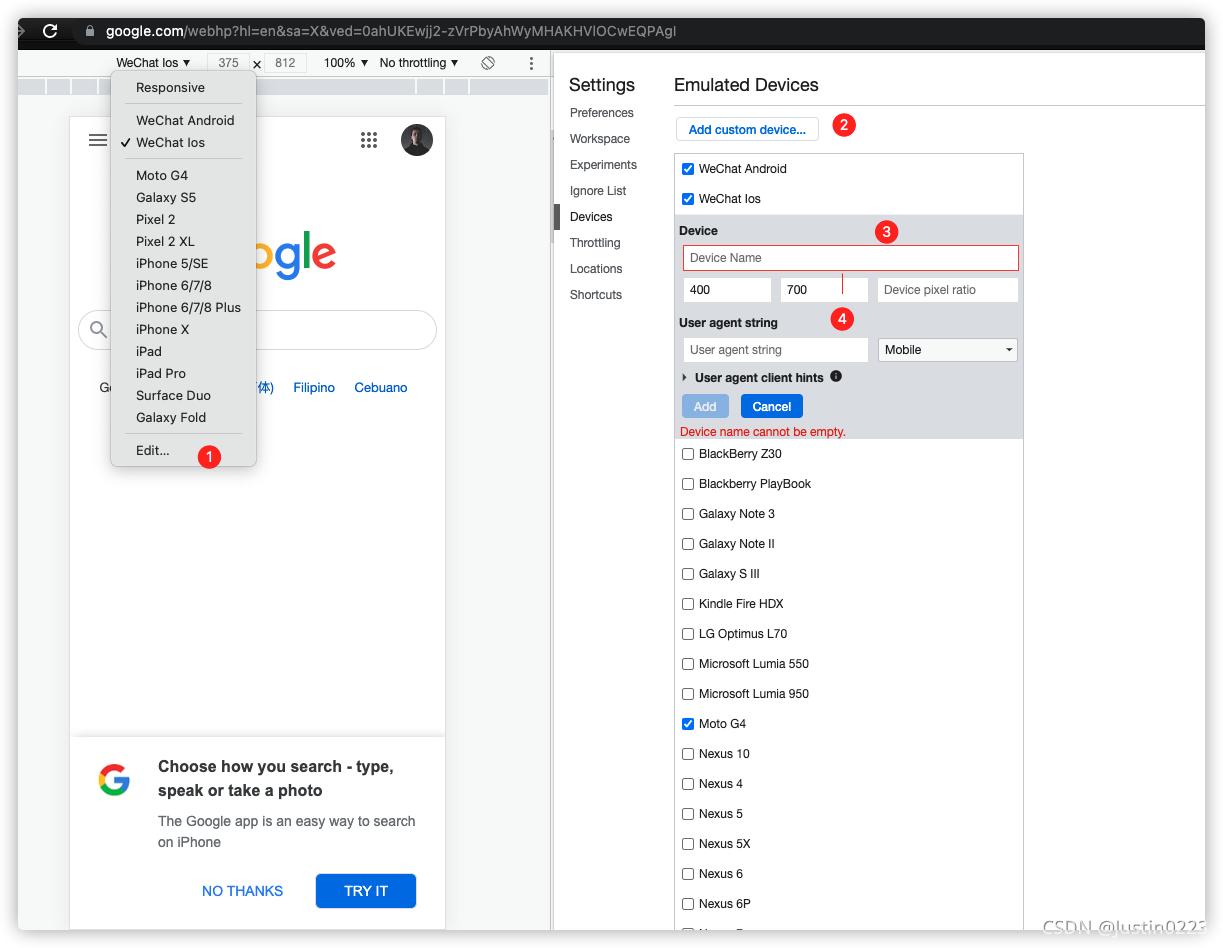Show info for user agent client hints
1223x948 pixels.
(x=836, y=377)
